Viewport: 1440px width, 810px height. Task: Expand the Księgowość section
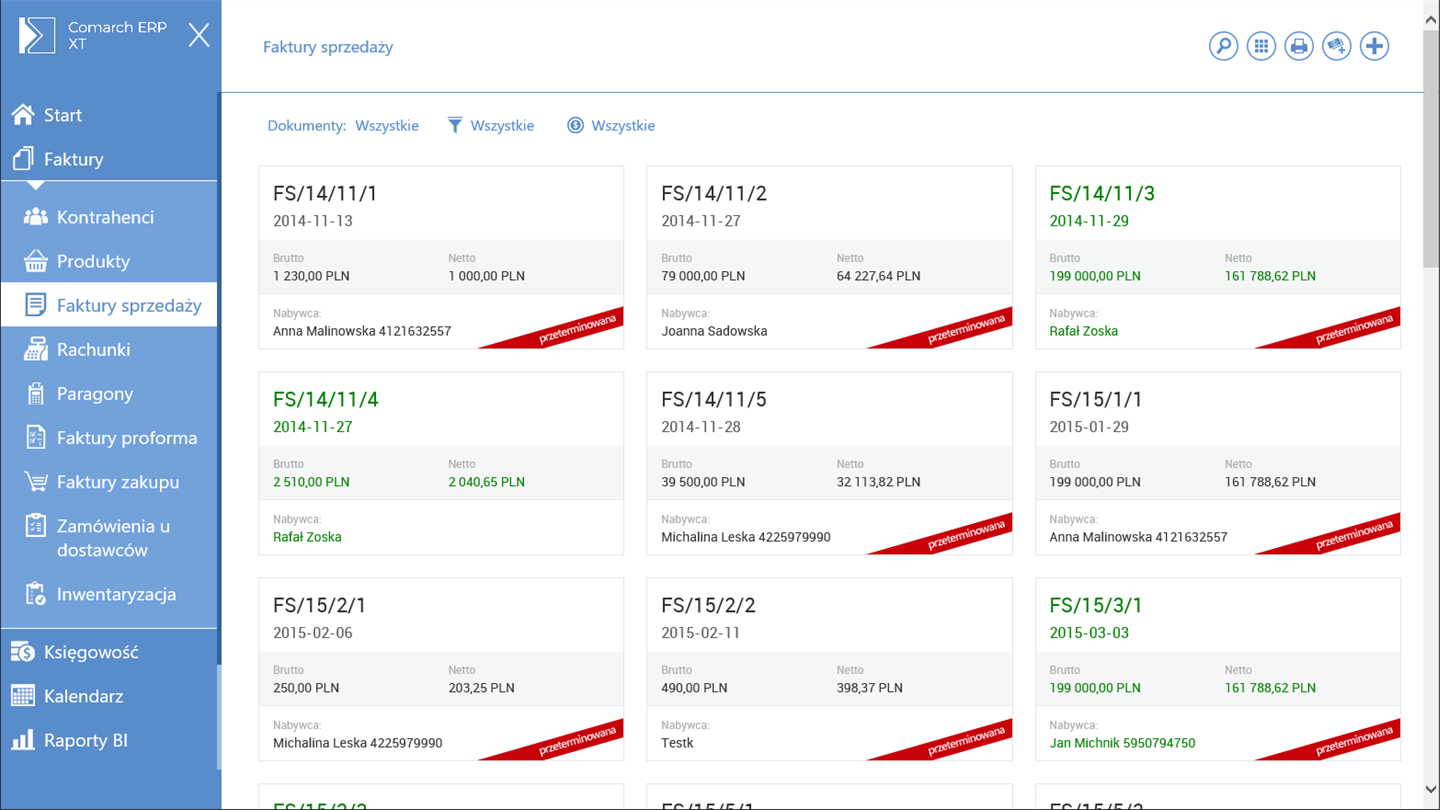tap(90, 652)
